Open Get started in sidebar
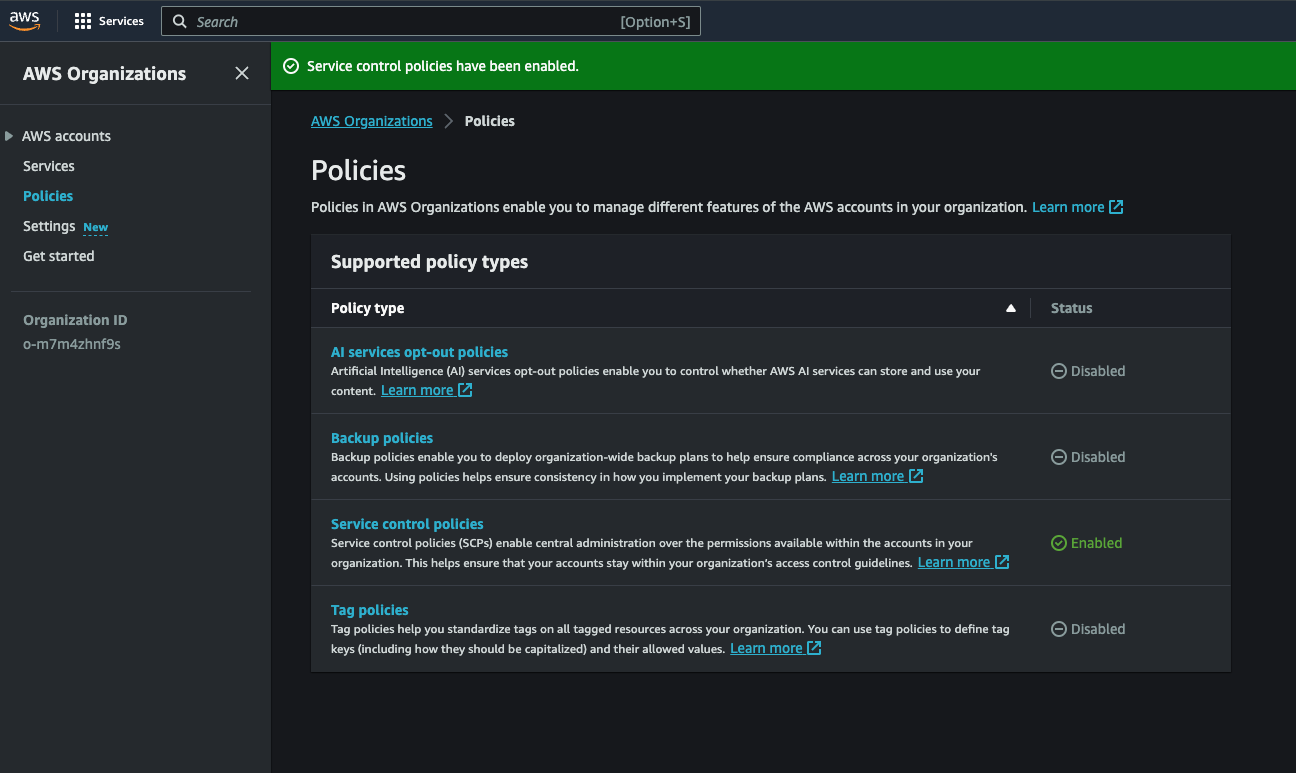Image resolution: width=1296 pixels, height=773 pixels. click(59, 256)
